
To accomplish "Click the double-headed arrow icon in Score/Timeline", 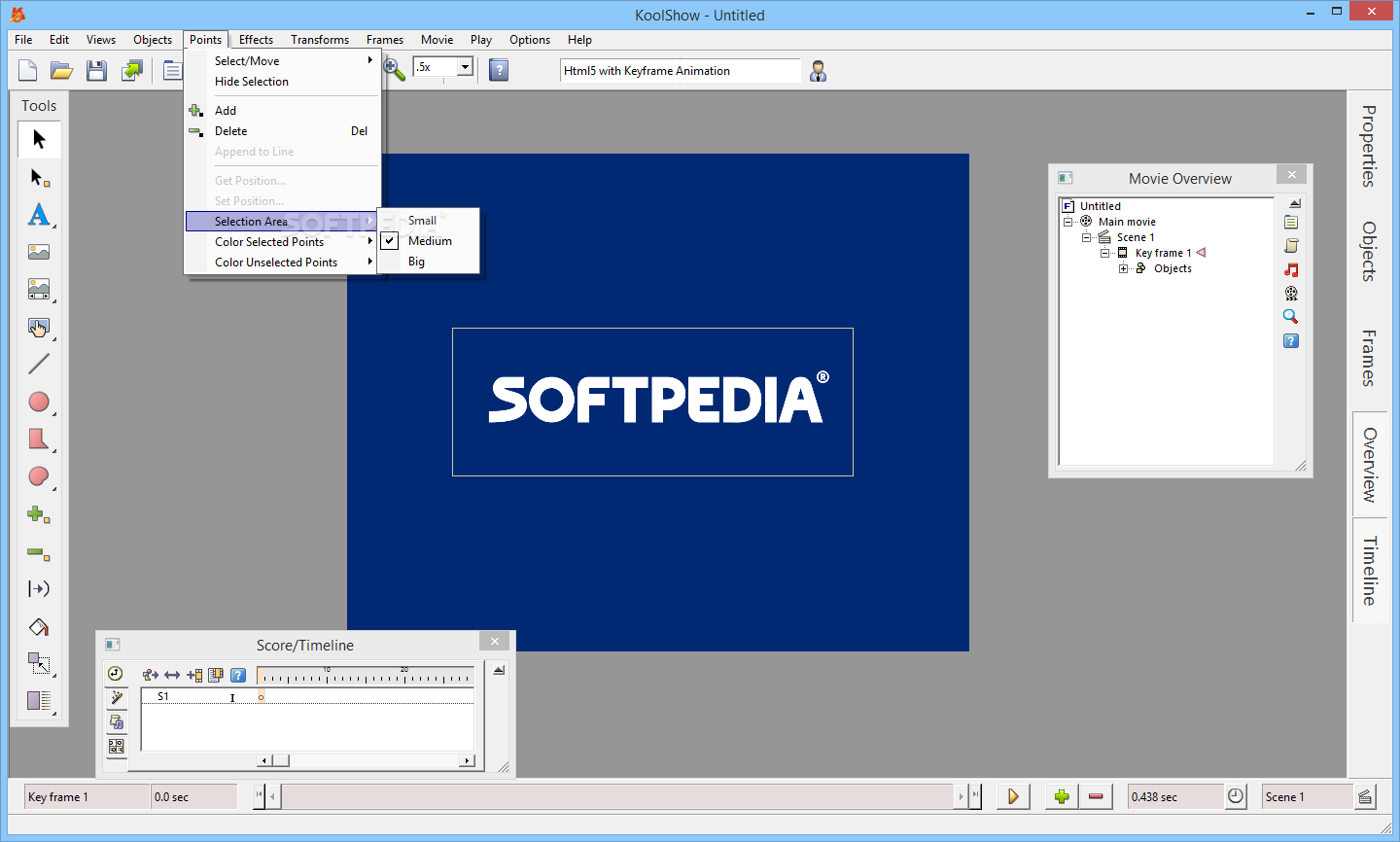I will (x=172, y=675).
